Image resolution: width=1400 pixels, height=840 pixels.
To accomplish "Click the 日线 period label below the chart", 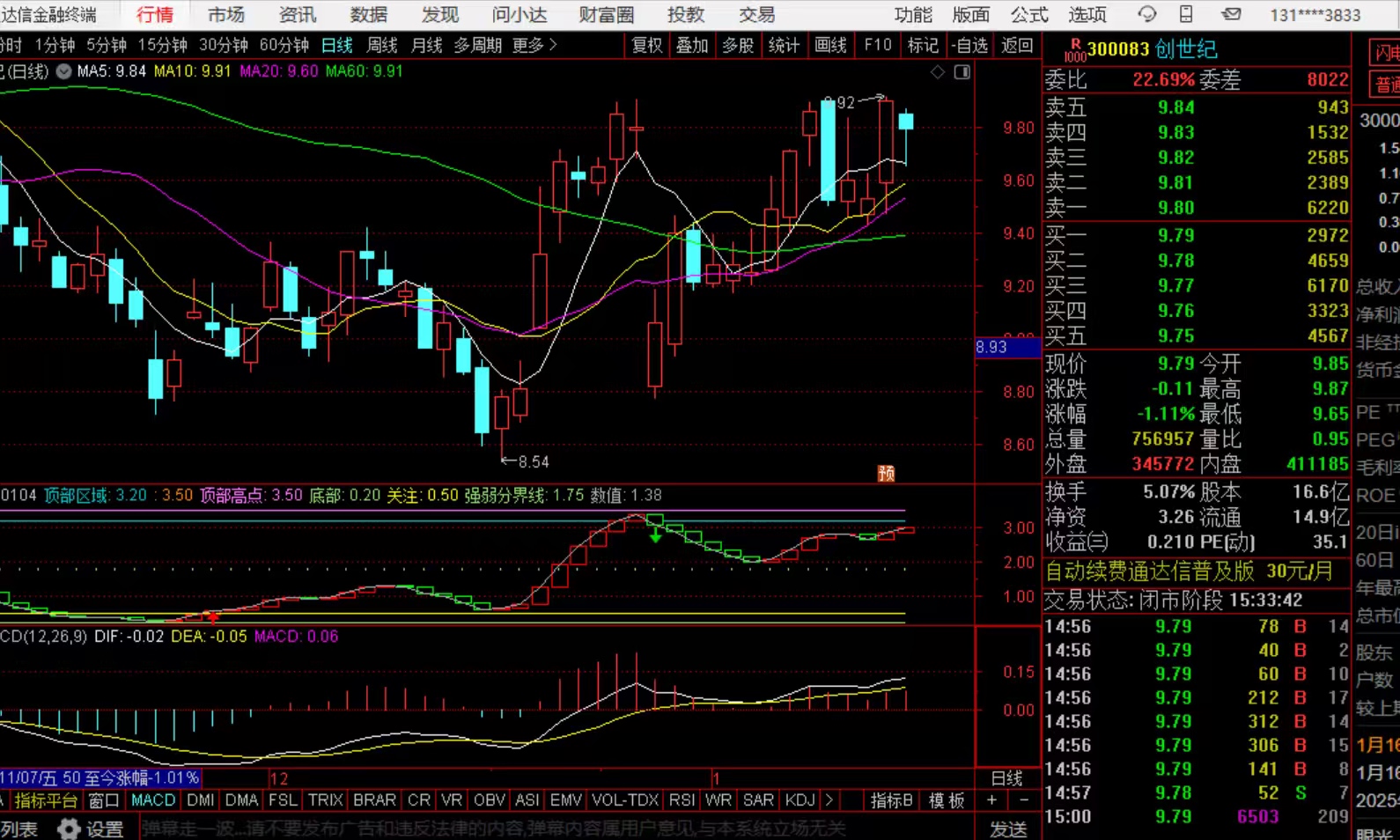I will click(1006, 778).
